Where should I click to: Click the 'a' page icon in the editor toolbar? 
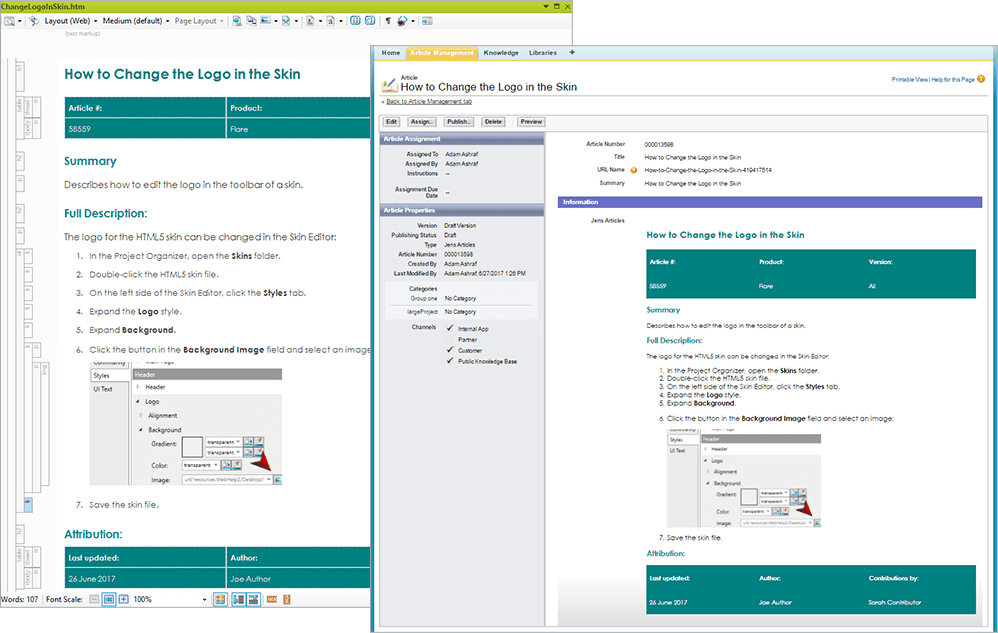[330, 21]
